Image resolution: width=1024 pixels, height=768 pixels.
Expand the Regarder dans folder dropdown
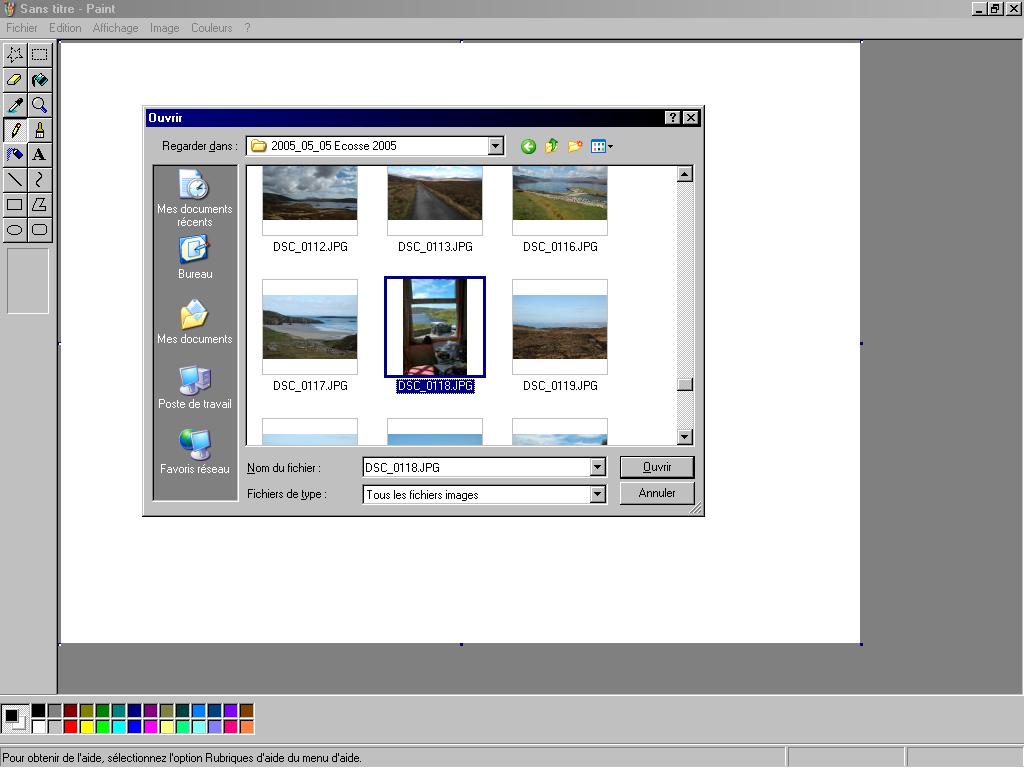495,146
